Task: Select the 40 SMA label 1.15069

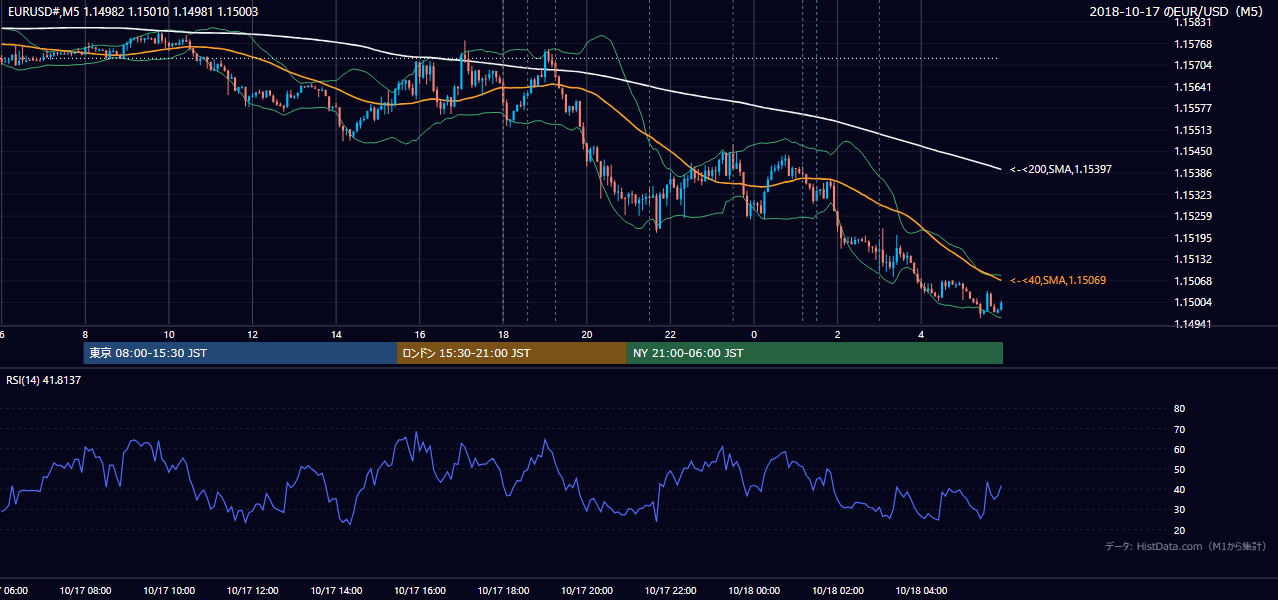Action: [1058, 281]
